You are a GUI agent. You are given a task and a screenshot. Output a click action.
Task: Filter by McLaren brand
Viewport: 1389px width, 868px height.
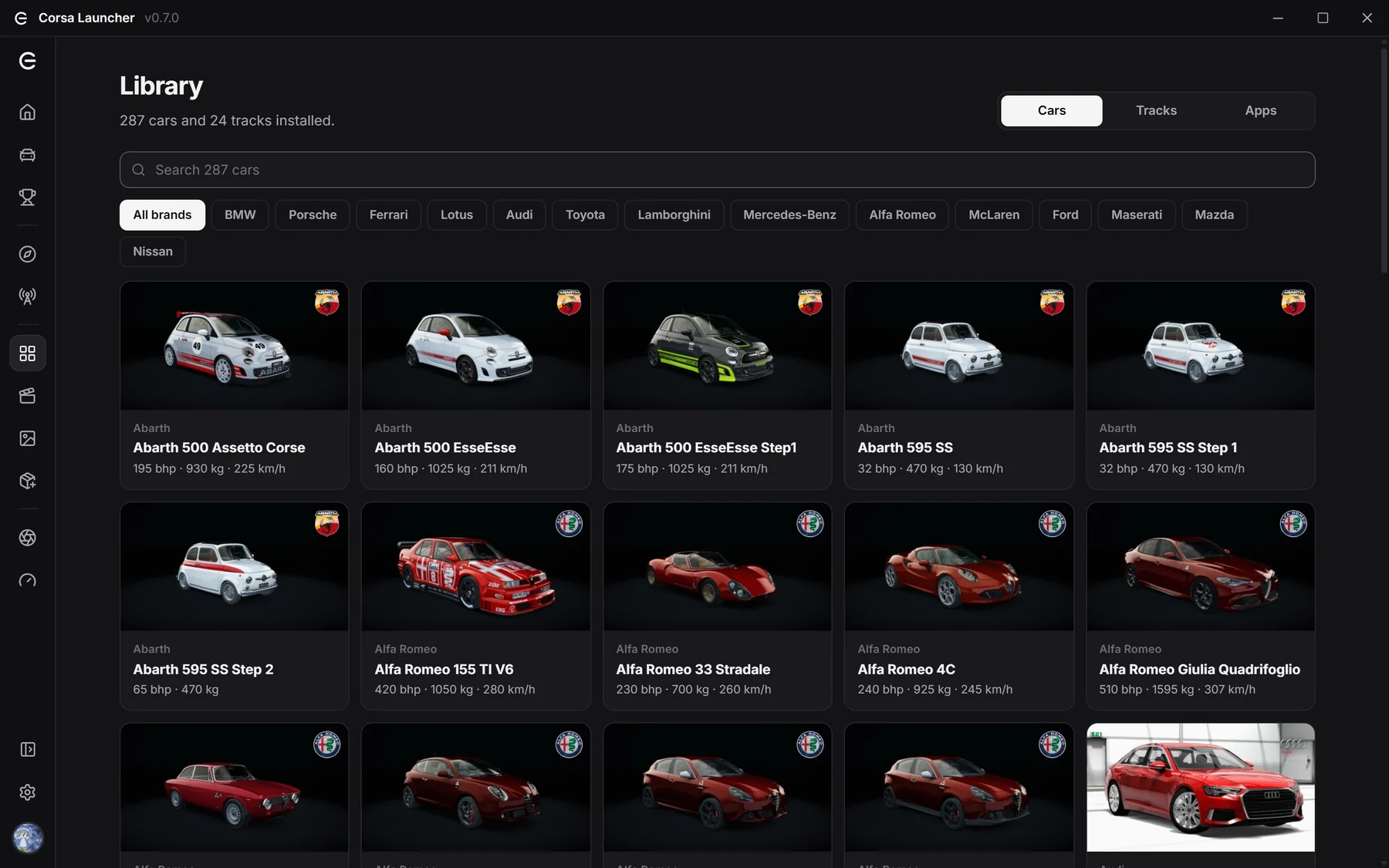point(994,214)
